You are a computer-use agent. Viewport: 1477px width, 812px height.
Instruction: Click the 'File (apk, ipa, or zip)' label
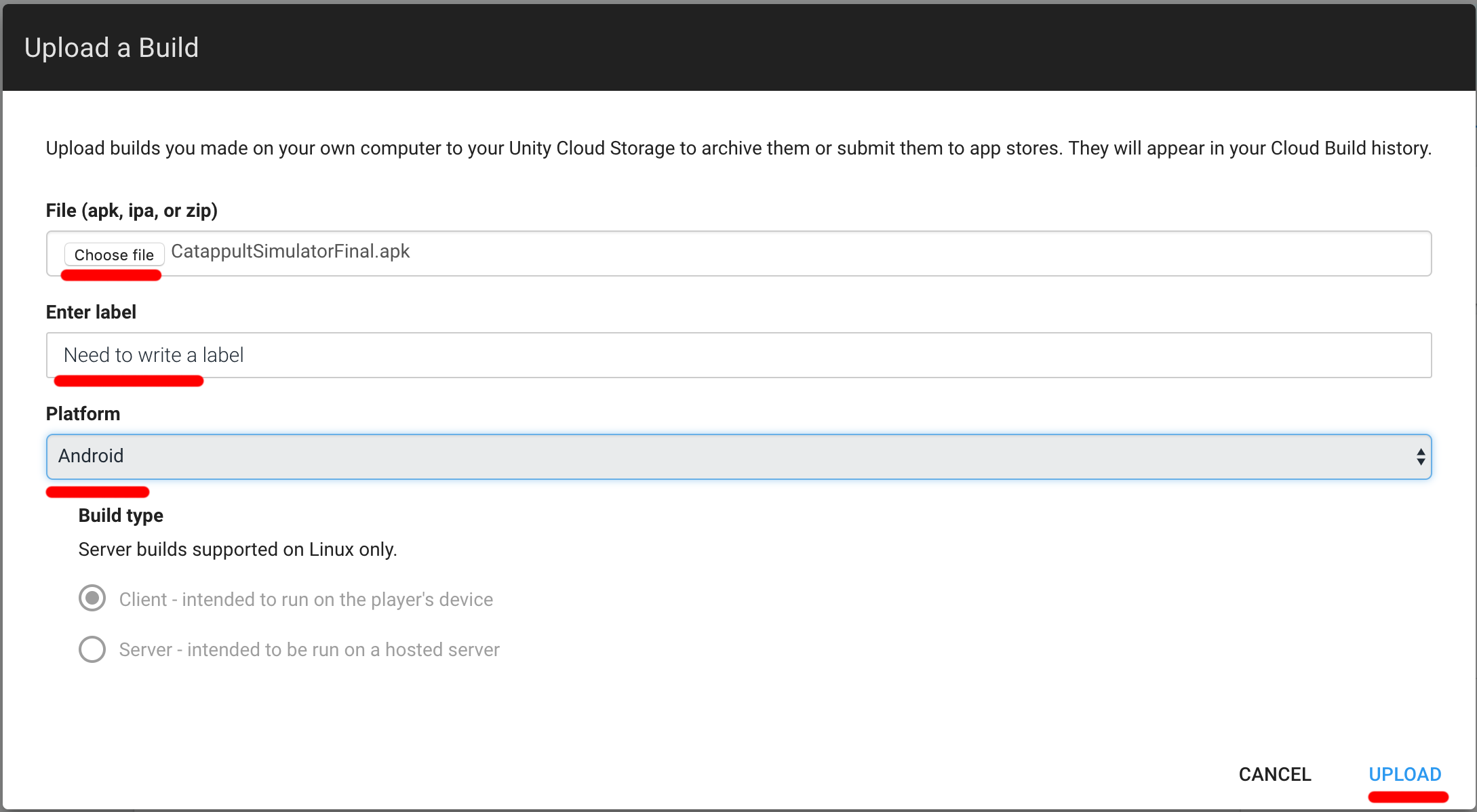pos(132,210)
